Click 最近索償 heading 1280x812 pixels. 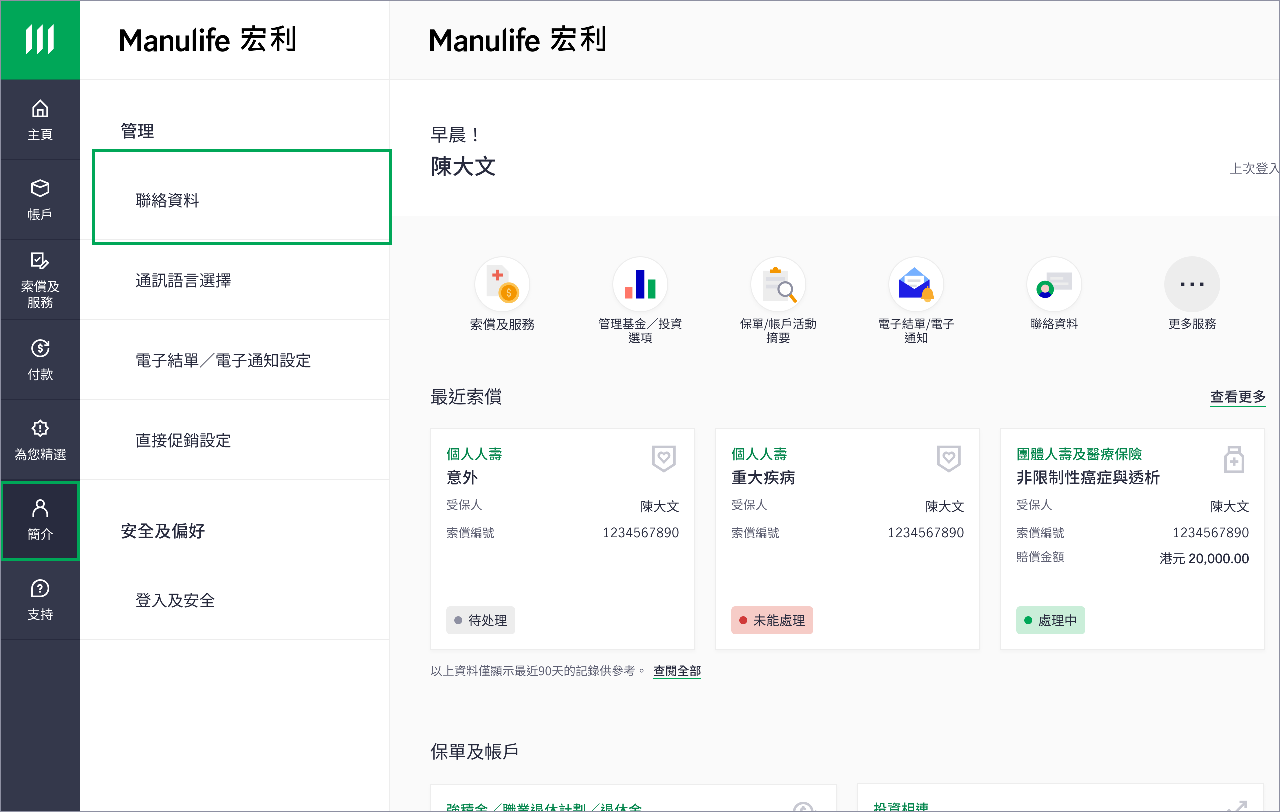pyautogui.click(x=466, y=397)
